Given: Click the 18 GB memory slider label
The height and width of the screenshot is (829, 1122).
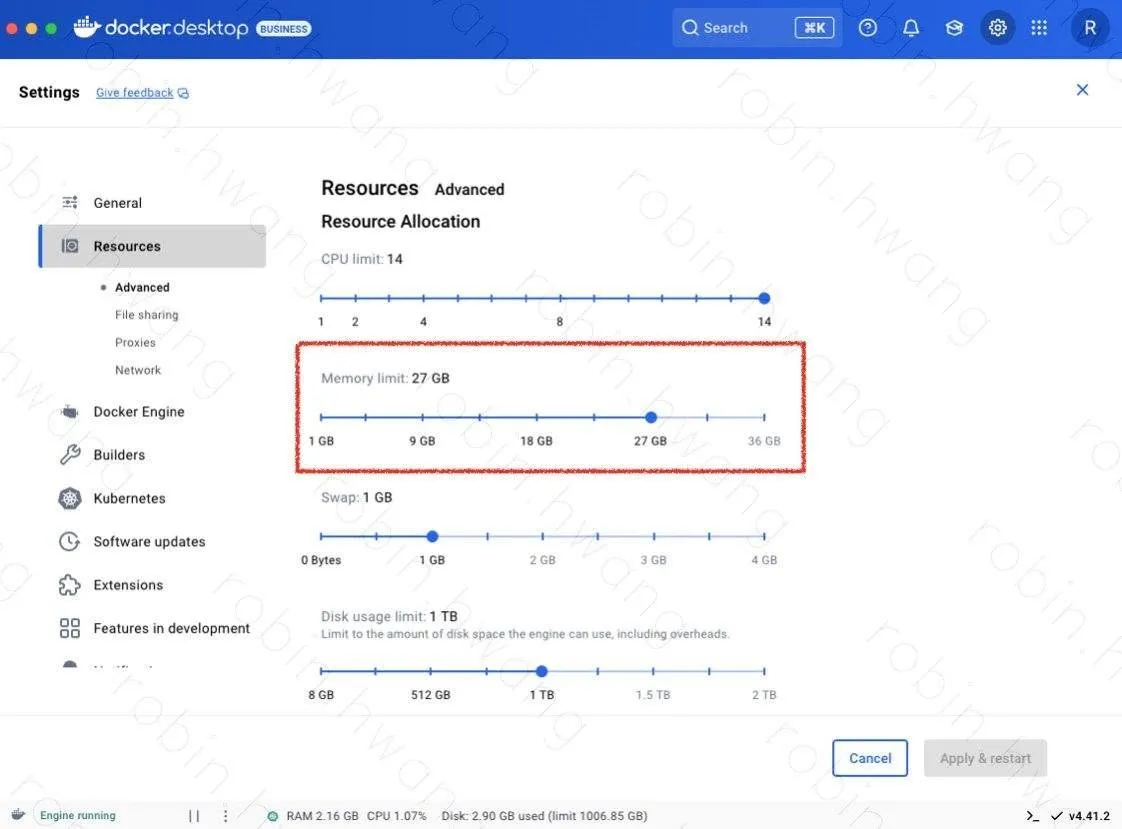Looking at the screenshot, I should point(536,441).
